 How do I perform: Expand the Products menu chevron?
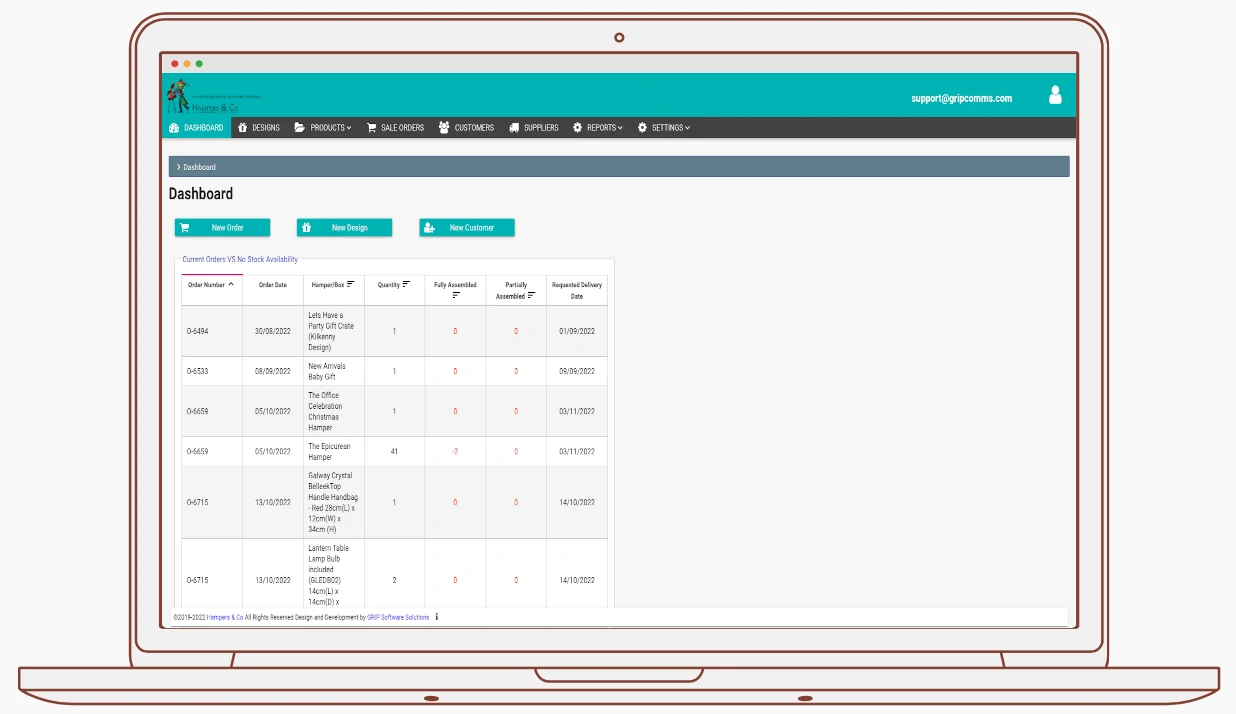click(x=349, y=128)
